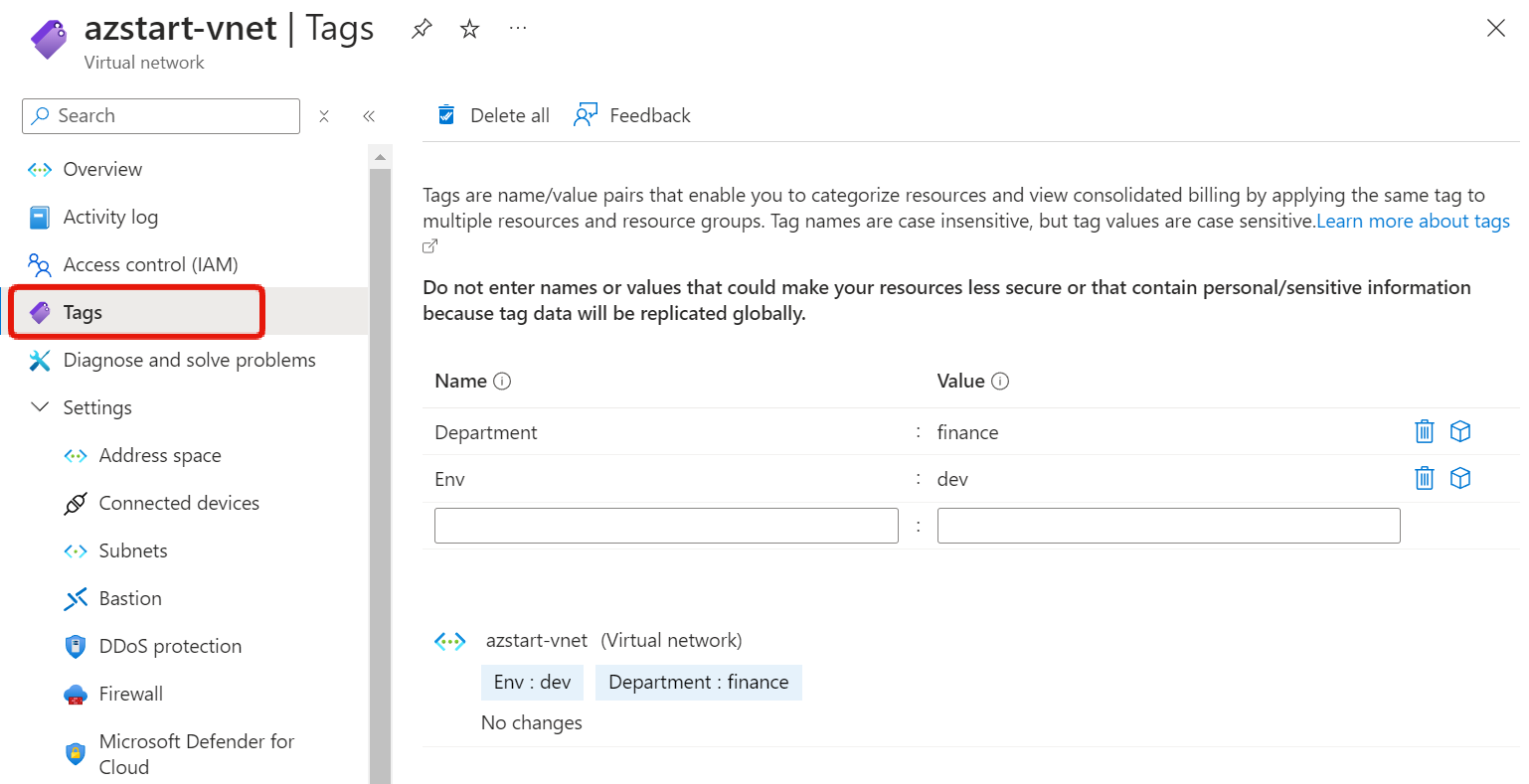Click the azstart-vnet resource name in summary
1529x784 pixels.
[x=537, y=641]
